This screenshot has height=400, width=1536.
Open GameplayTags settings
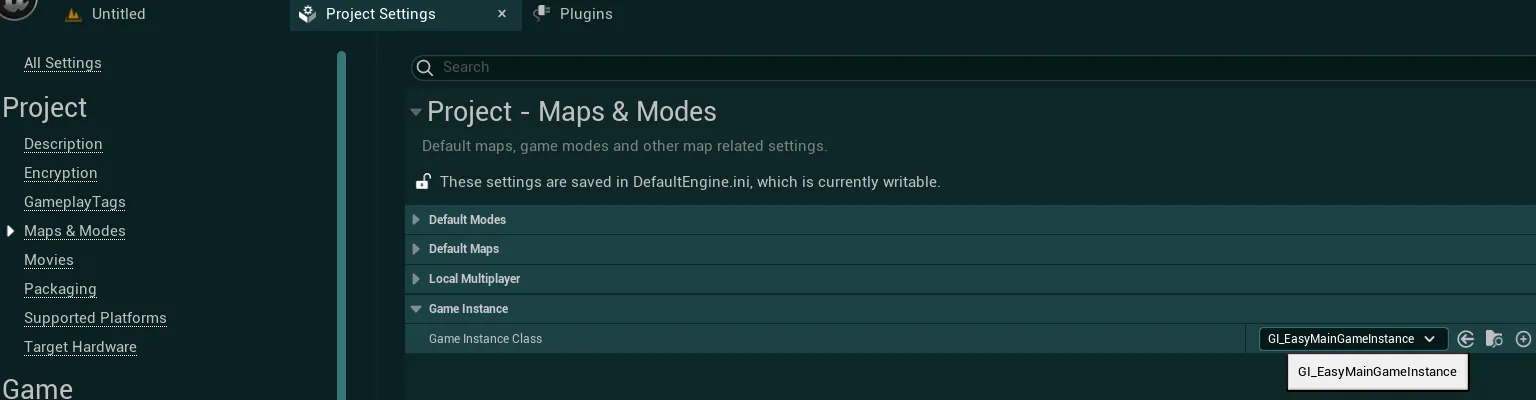click(75, 202)
